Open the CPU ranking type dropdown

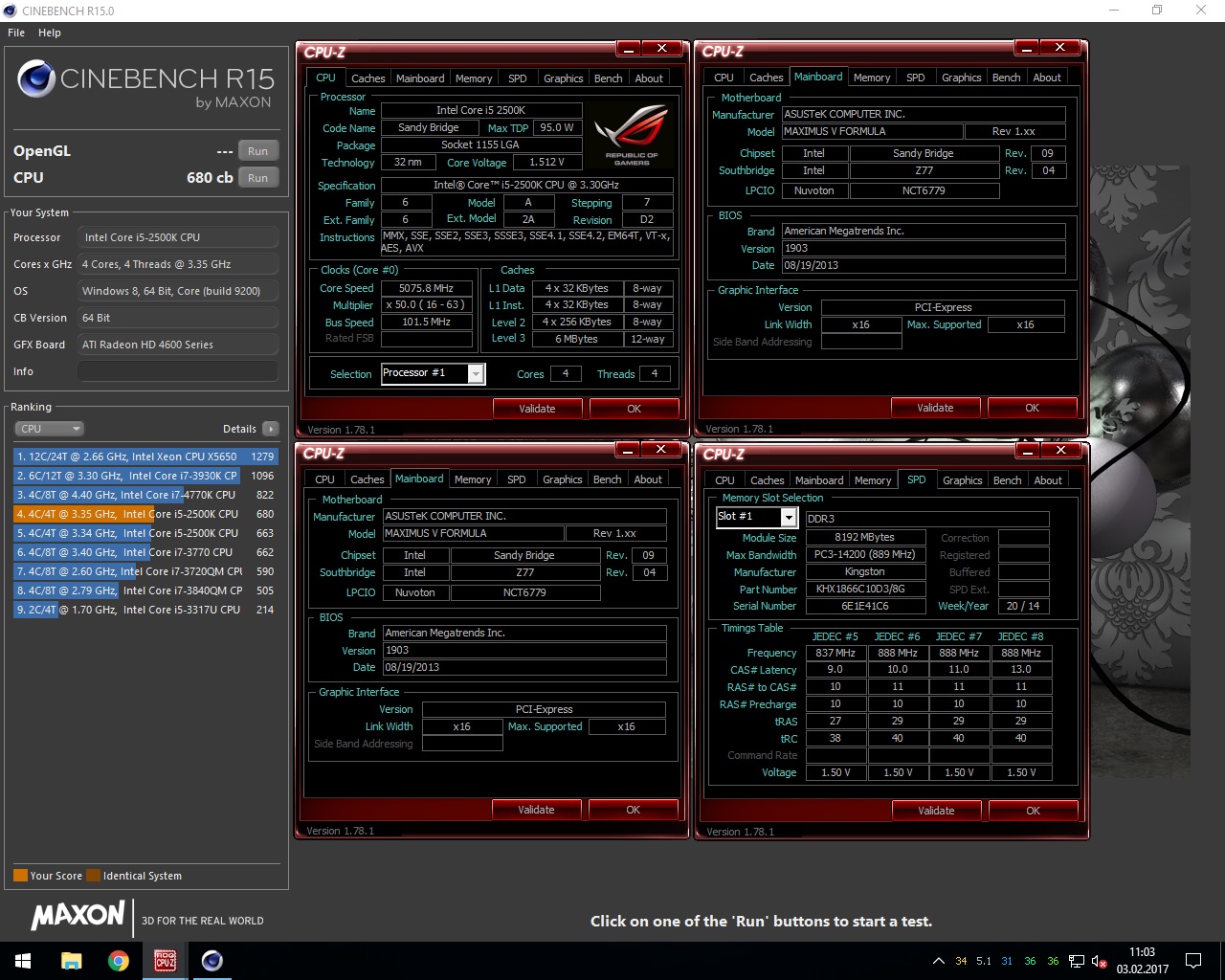50,429
